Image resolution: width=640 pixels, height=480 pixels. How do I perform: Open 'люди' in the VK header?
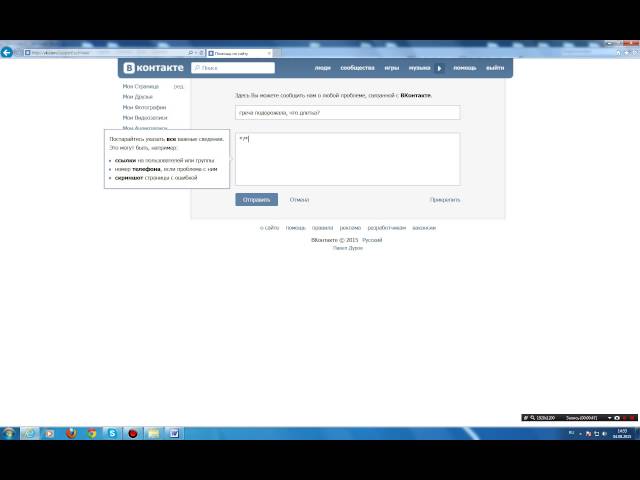tap(322, 68)
